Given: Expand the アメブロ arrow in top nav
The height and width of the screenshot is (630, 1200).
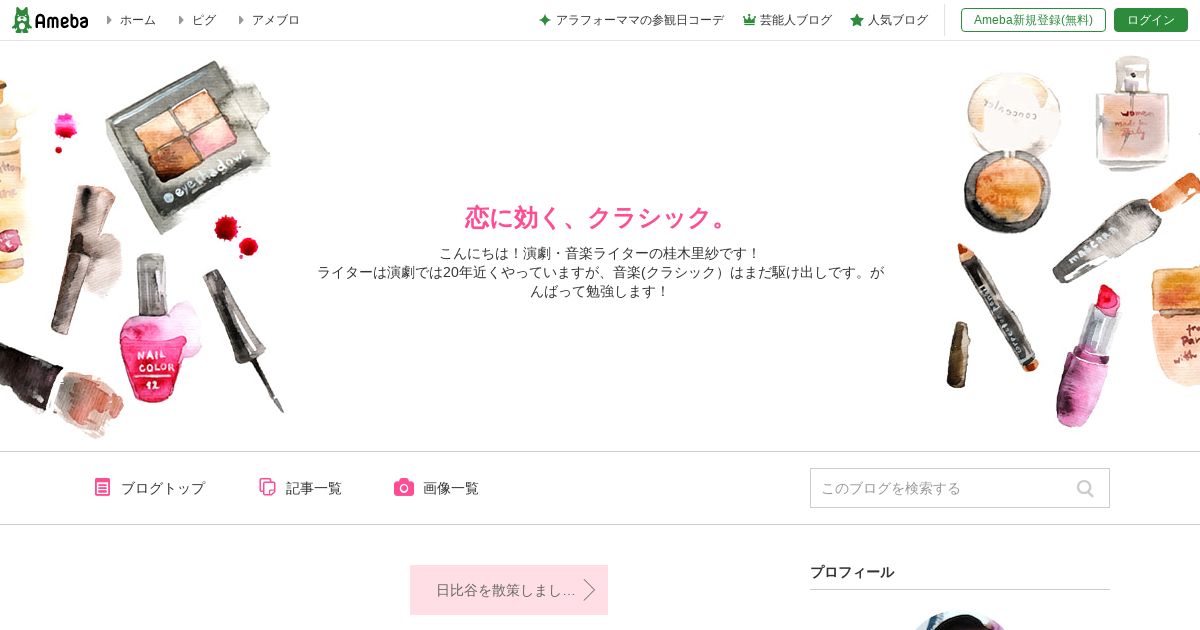Looking at the screenshot, I should tap(241, 20).
